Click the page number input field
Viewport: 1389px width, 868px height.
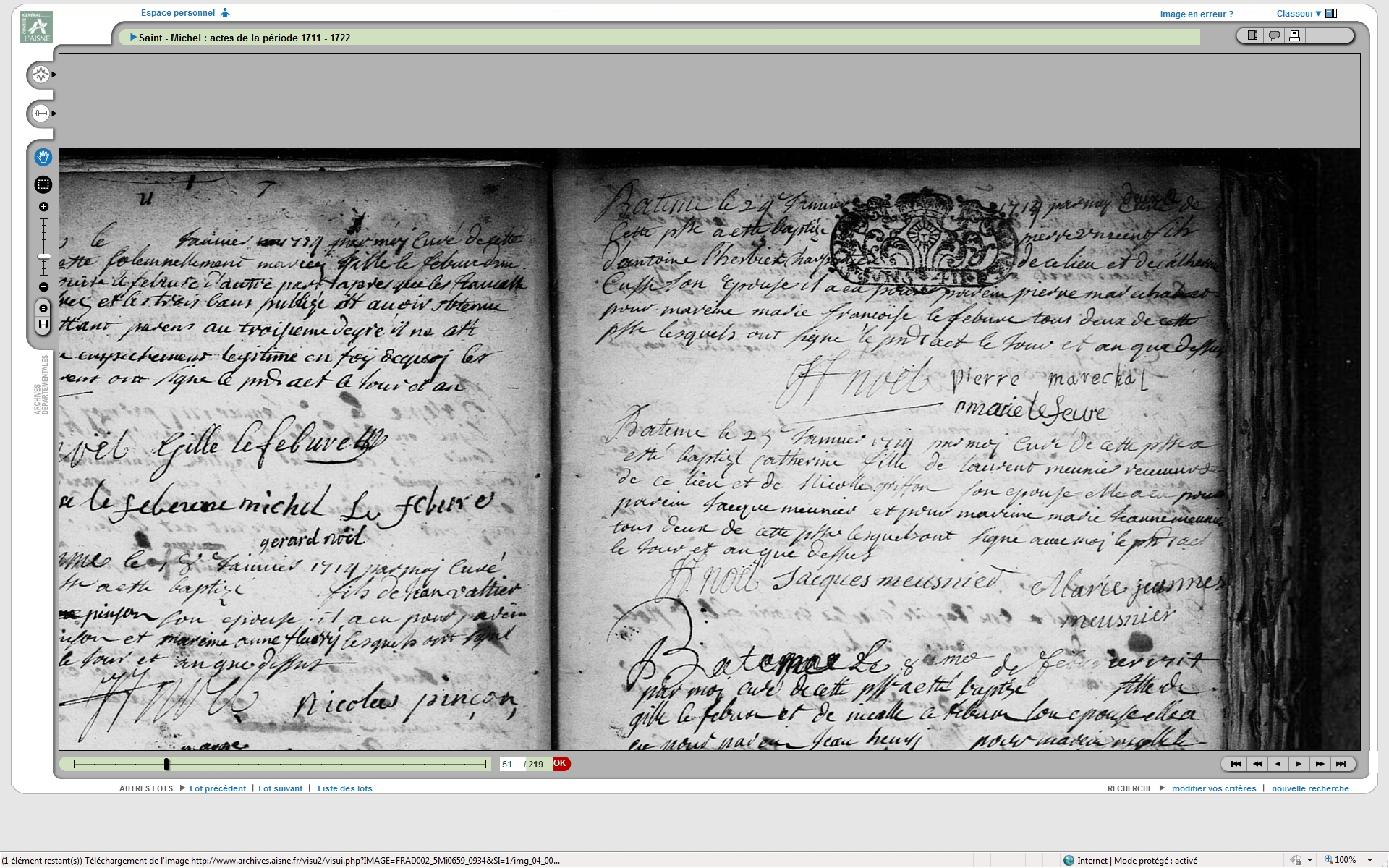point(511,765)
